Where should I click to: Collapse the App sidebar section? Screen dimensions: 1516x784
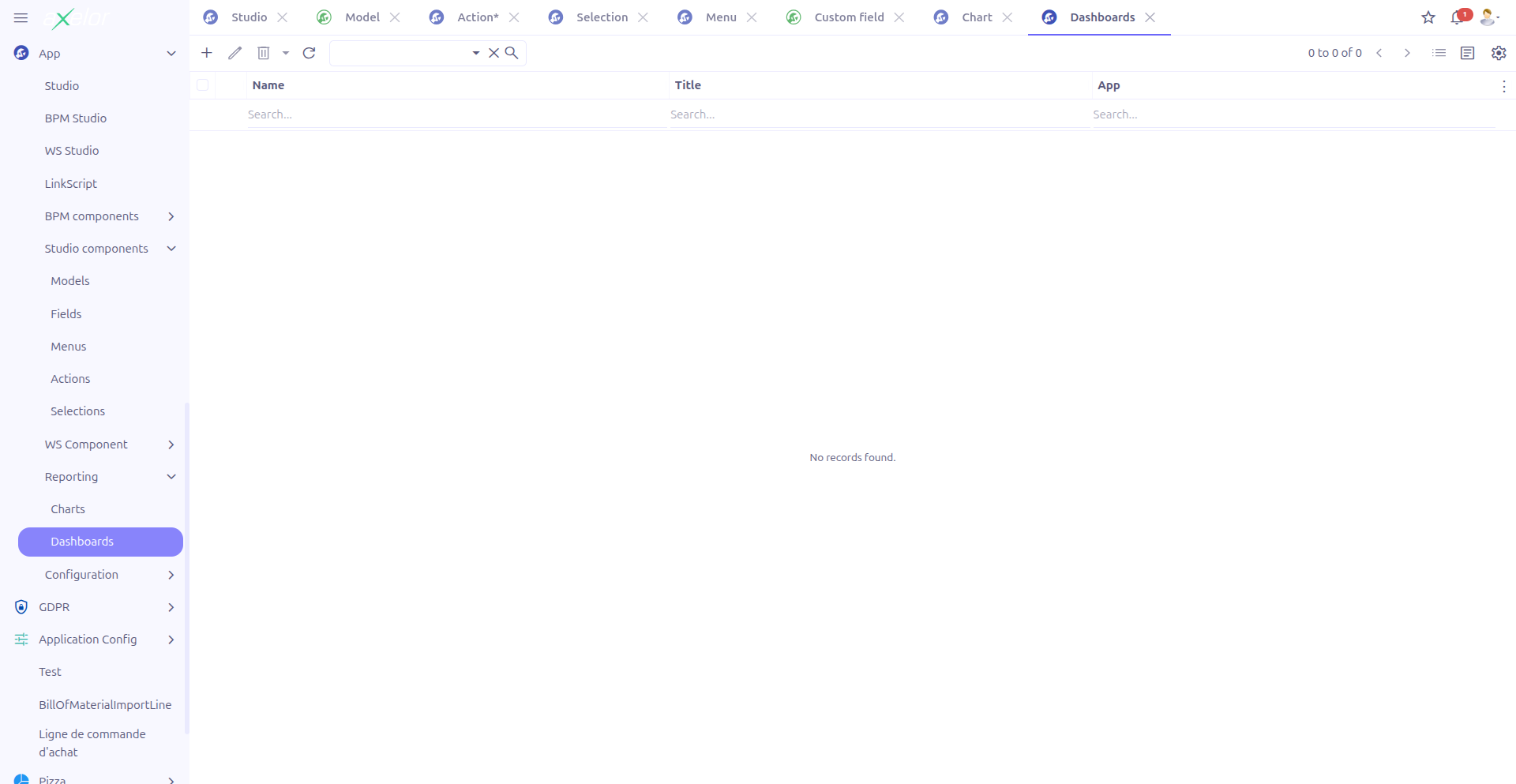coord(171,53)
